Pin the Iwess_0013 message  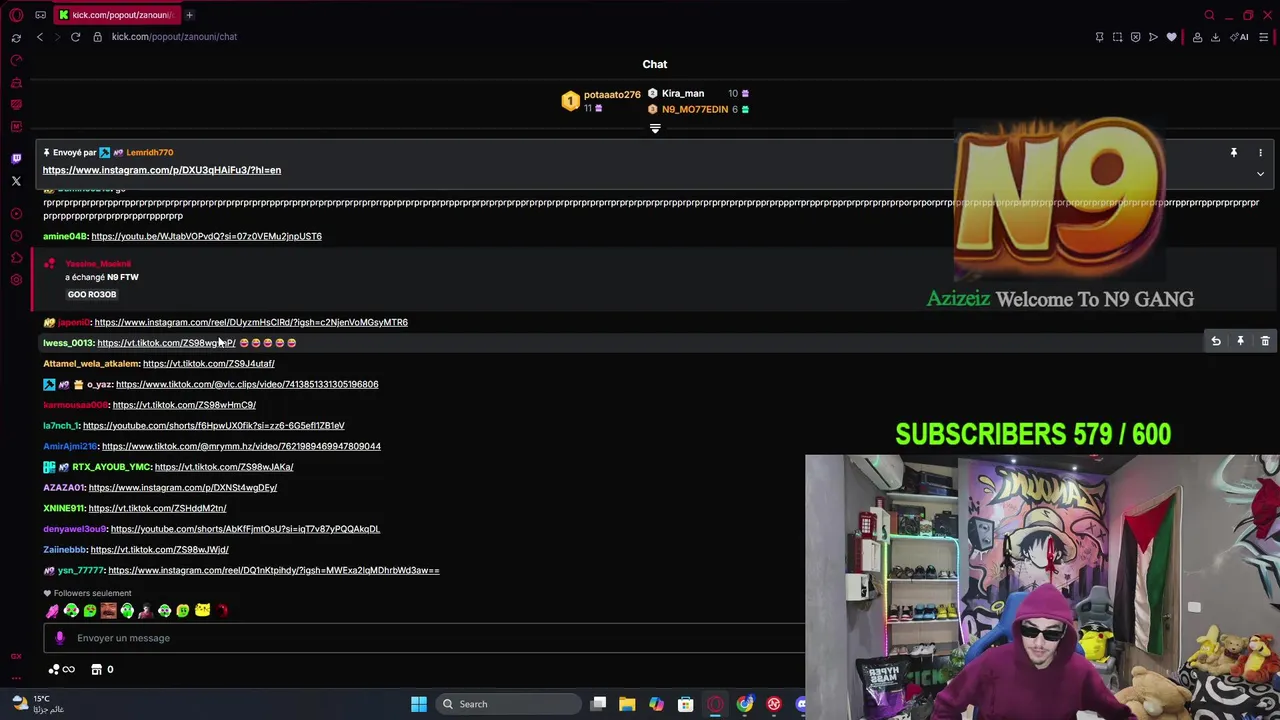(x=1240, y=342)
